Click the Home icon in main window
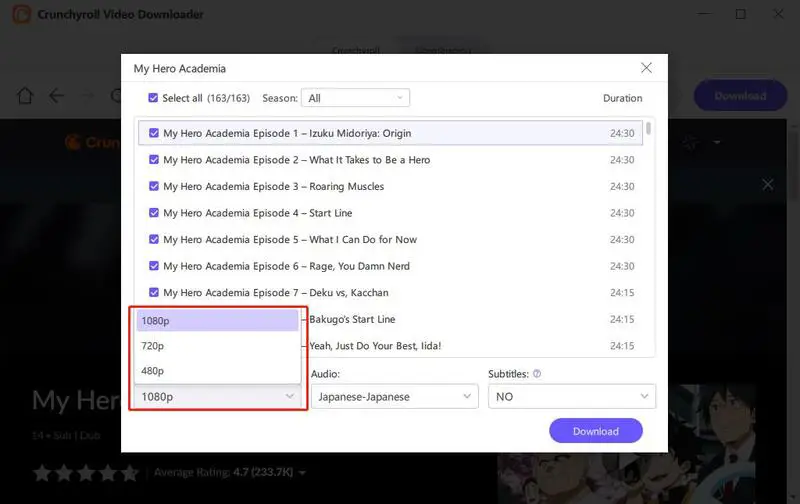This screenshot has height=504, width=800. tap(25, 95)
